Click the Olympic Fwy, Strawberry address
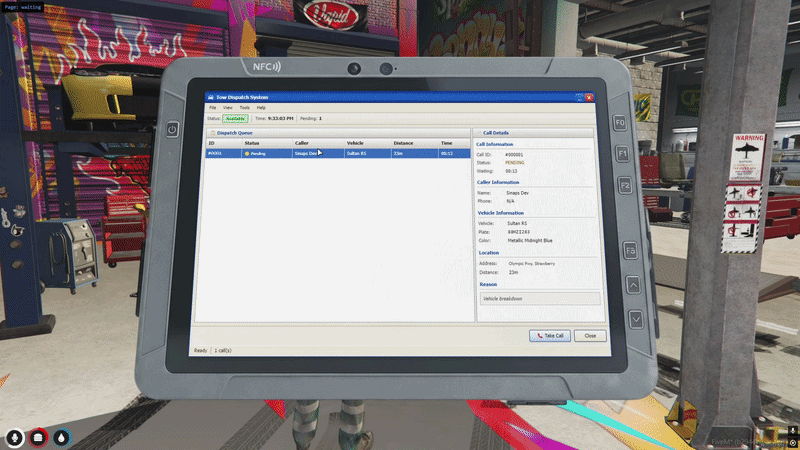 pos(532,264)
